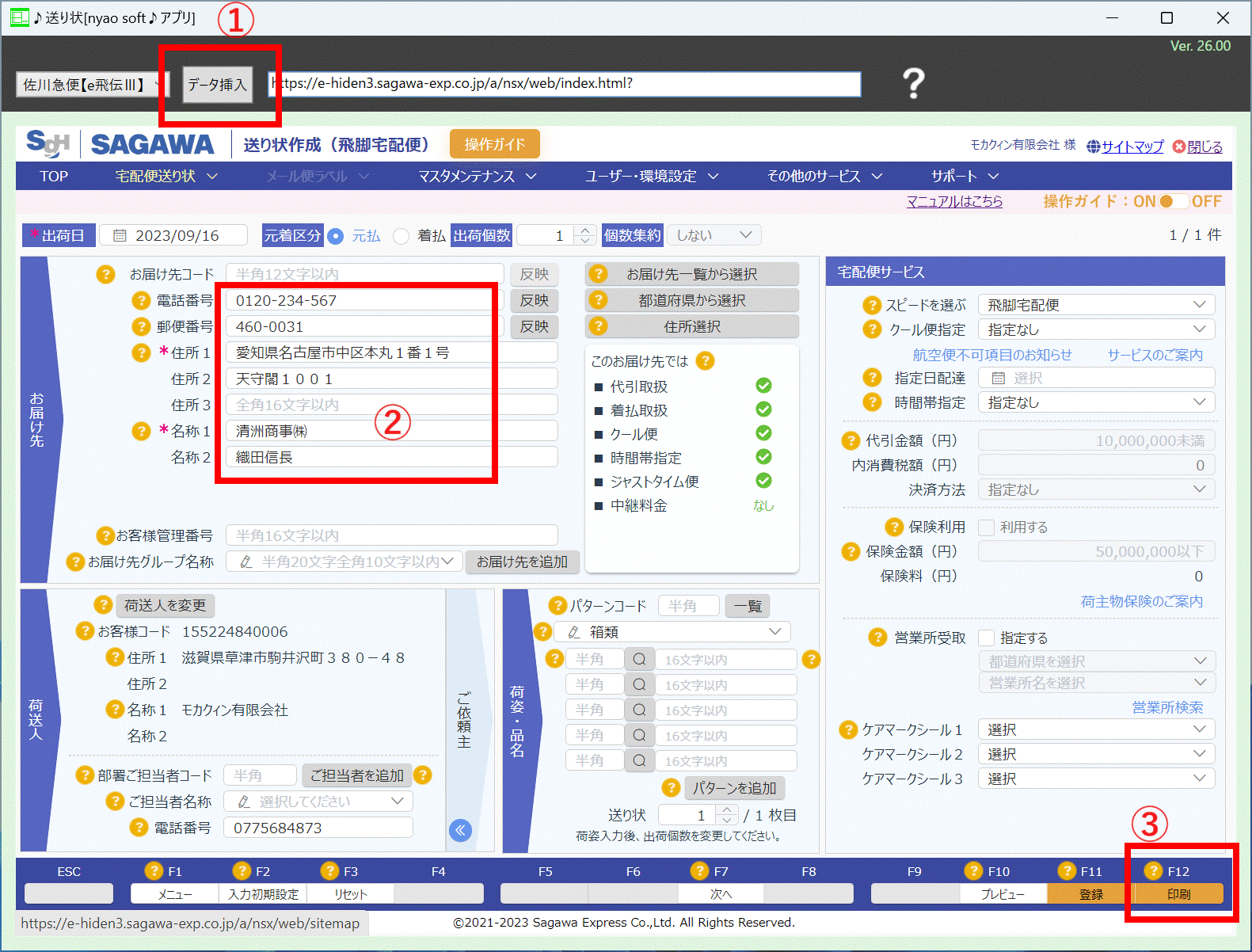
Task: Click help icon beside 部署ご担当者コード
Action: (85, 775)
